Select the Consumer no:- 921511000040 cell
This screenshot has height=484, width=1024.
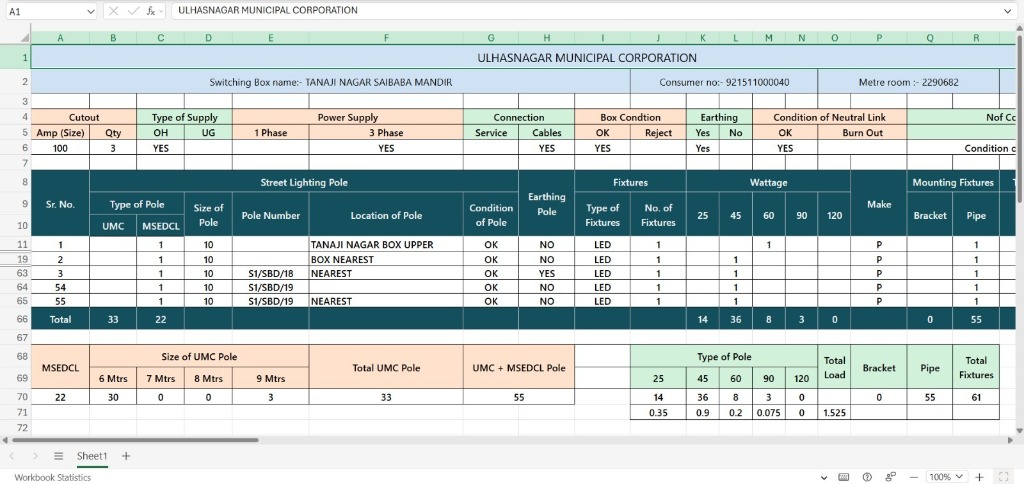[724, 82]
